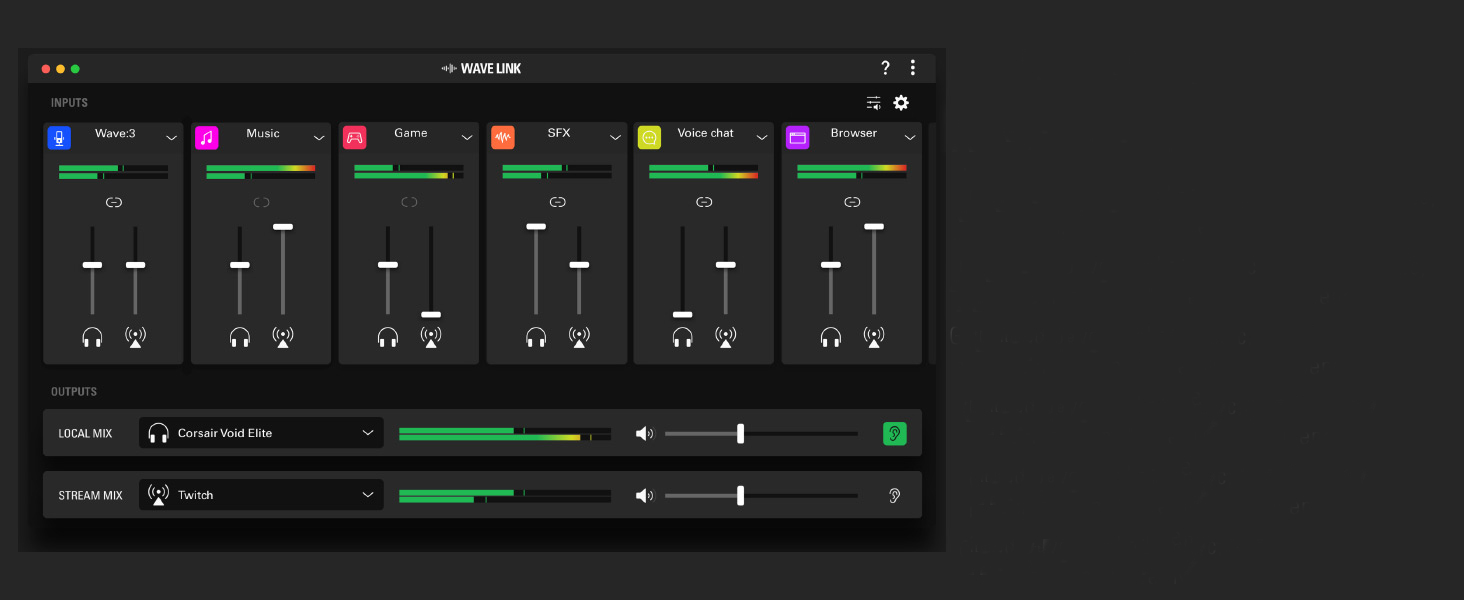
Task: Click the Game channel controller icon
Action: tap(355, 138)
